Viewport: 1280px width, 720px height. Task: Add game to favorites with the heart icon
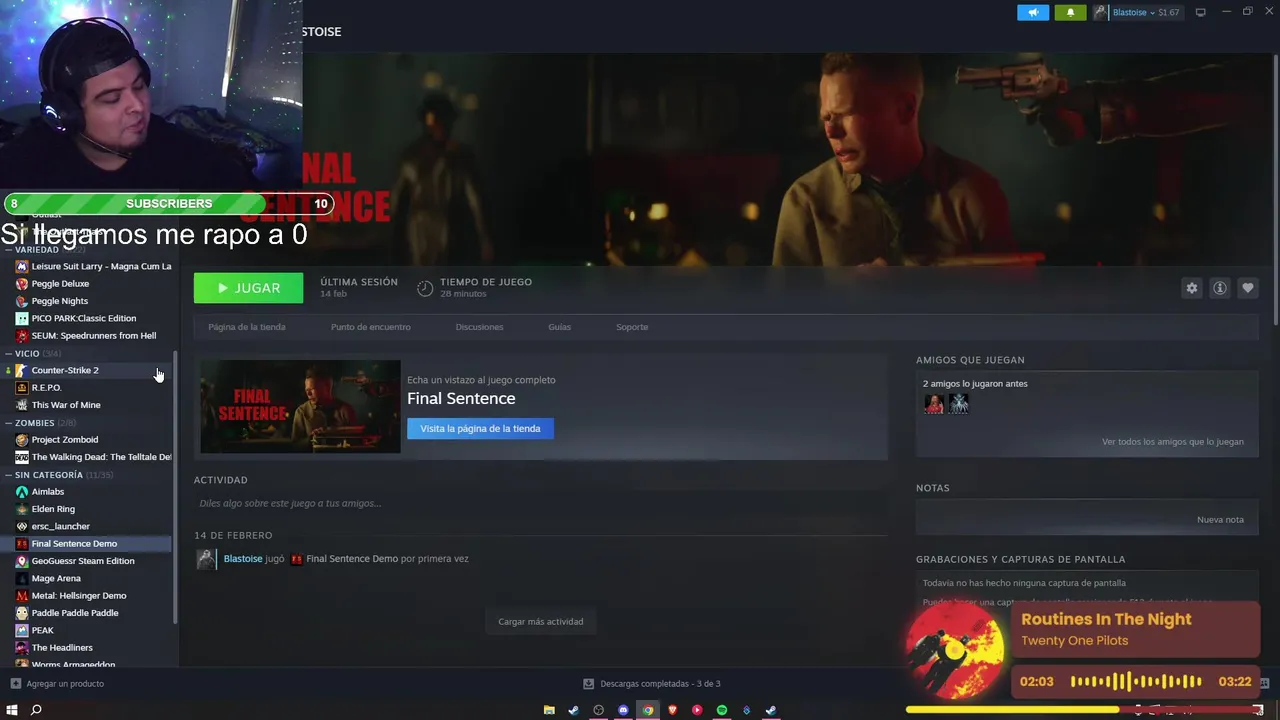click(1248, 288)
